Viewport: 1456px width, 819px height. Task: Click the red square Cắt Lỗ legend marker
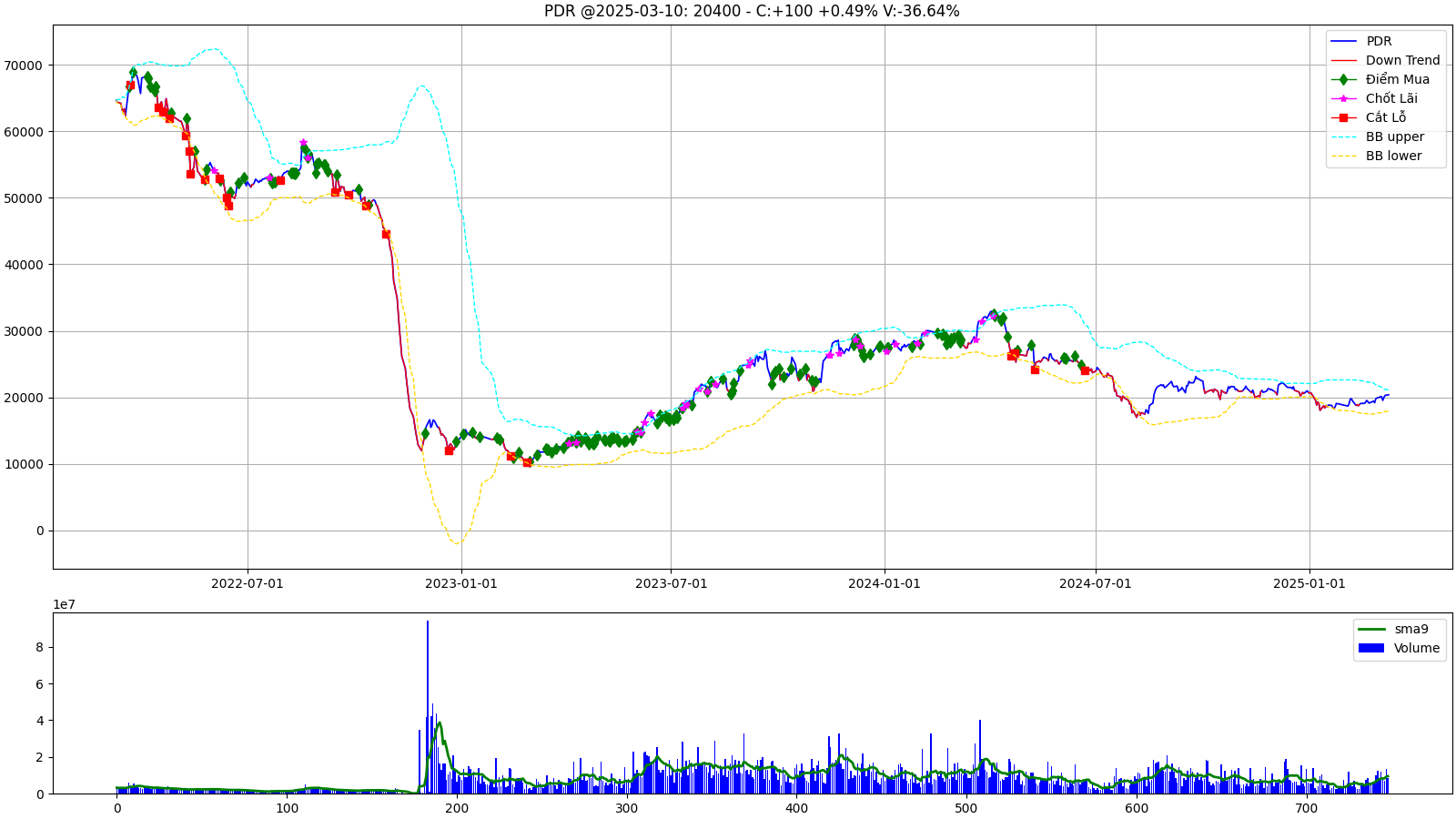(x=1343, y=117)
